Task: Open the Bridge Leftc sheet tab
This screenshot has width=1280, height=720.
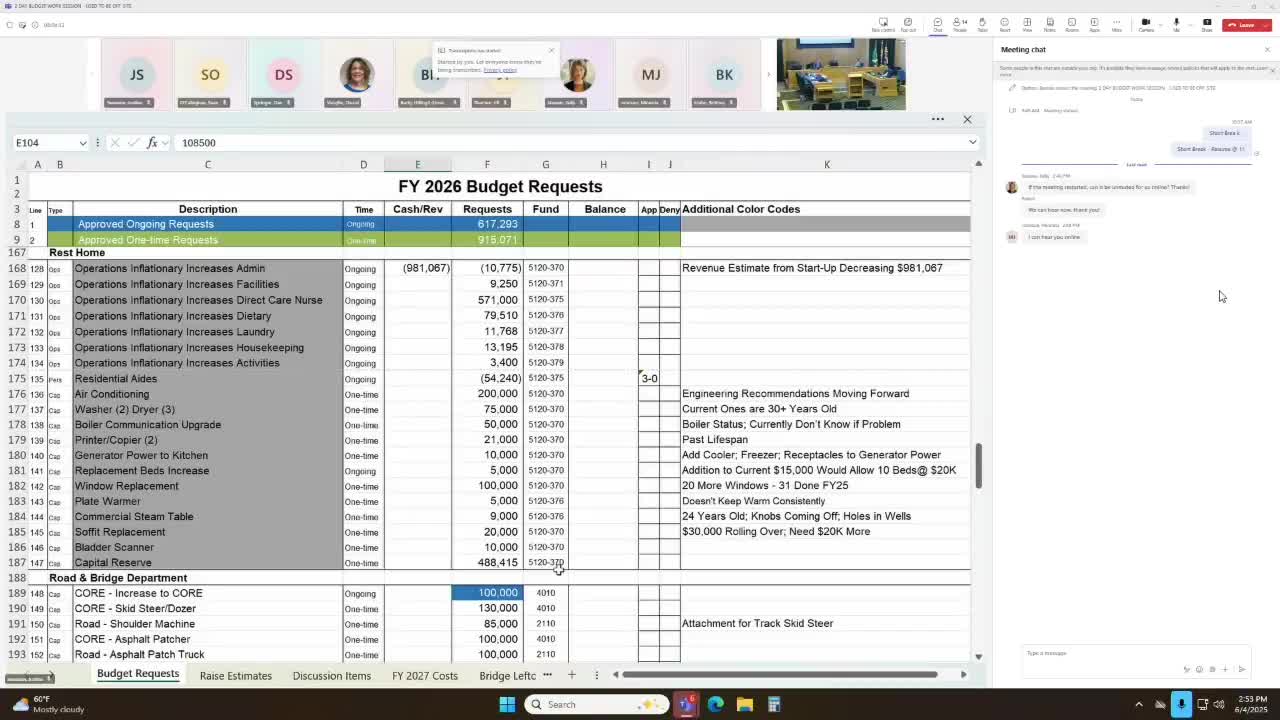Action: tap(507, 676)
